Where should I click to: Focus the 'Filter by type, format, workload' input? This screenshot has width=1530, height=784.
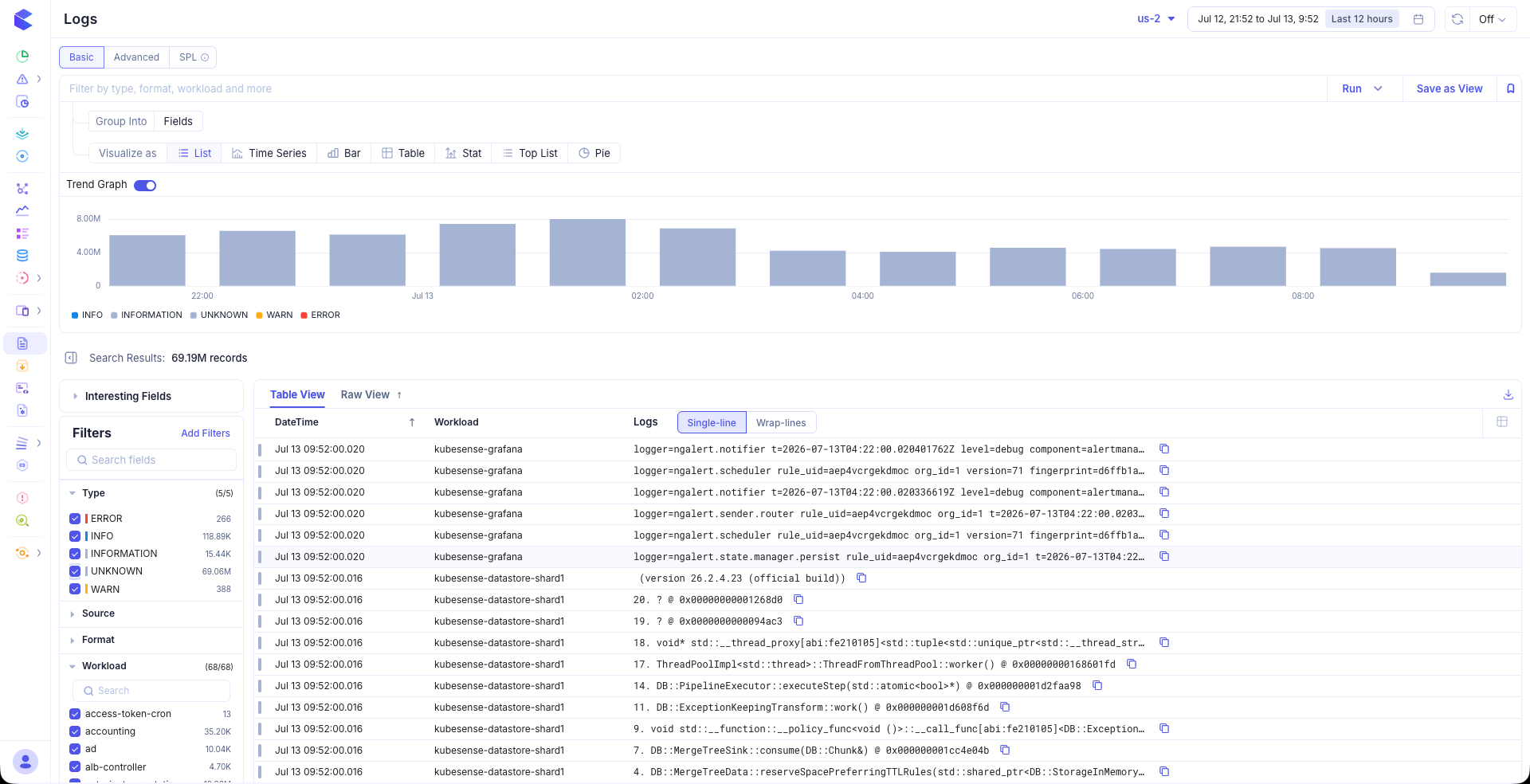click(x=693, y=88)
